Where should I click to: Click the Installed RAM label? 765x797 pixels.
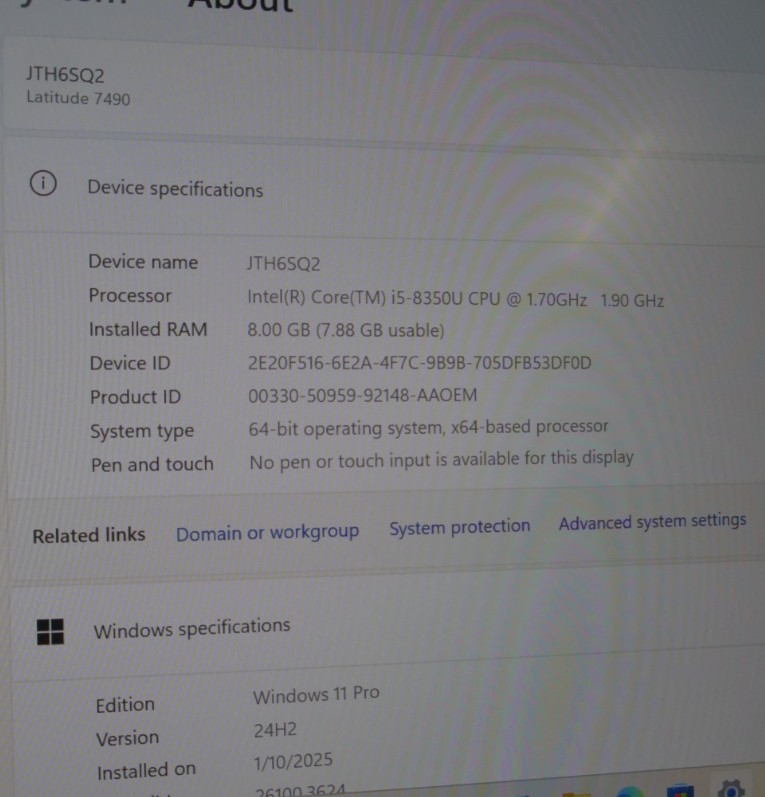pyautogui.click(x=148, y=329)
